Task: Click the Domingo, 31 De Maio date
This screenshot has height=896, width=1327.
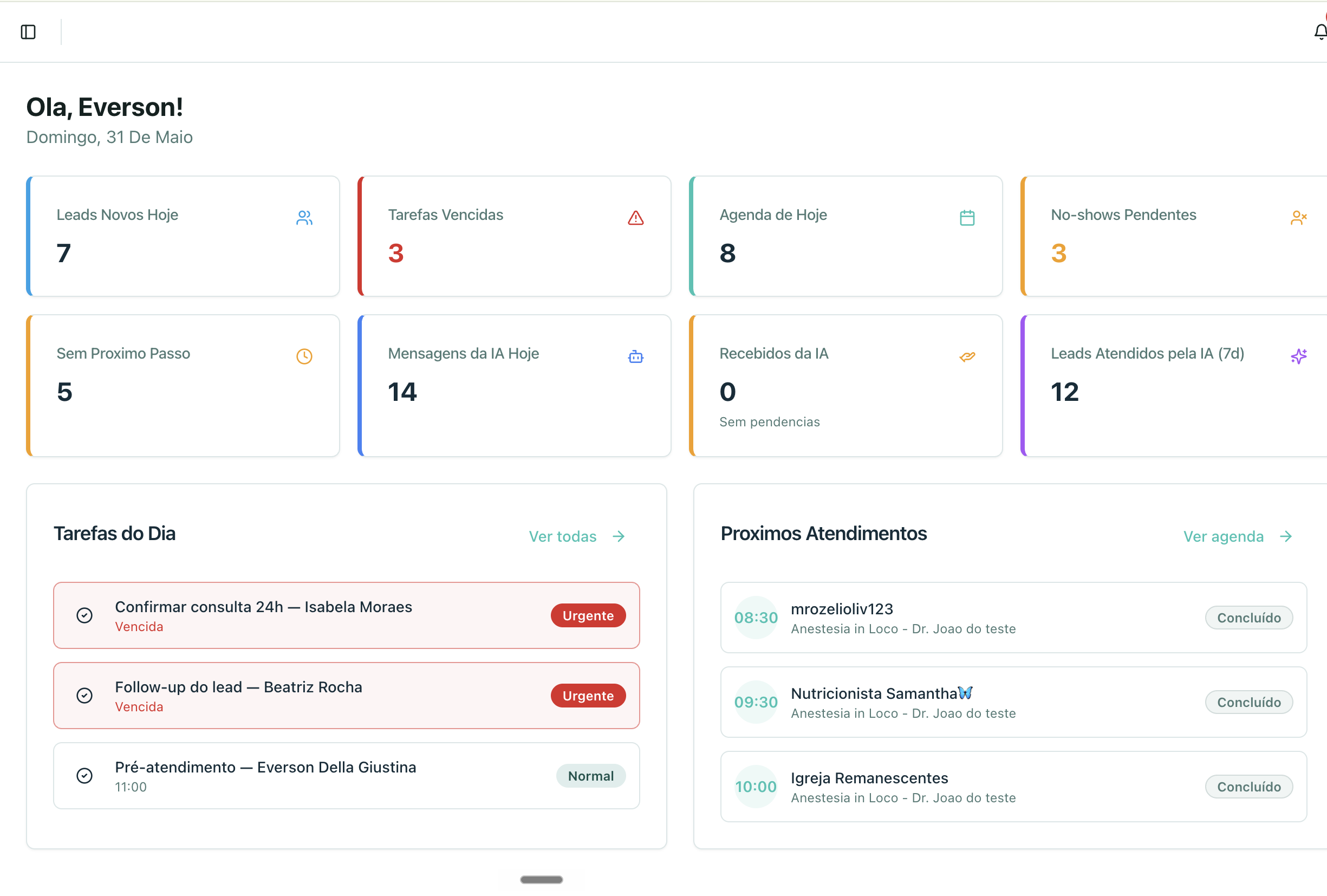Action: point(109,137)
